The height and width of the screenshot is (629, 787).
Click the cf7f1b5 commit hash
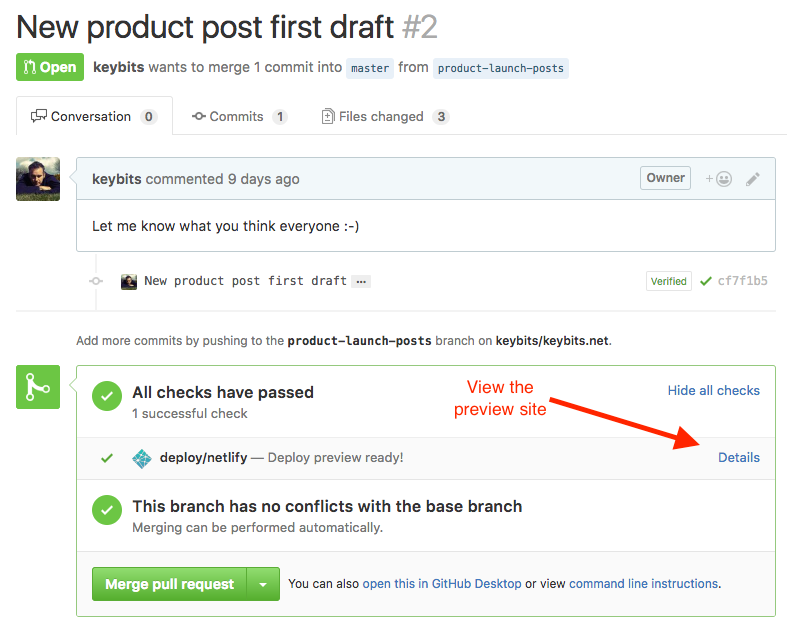pos(743,281)
